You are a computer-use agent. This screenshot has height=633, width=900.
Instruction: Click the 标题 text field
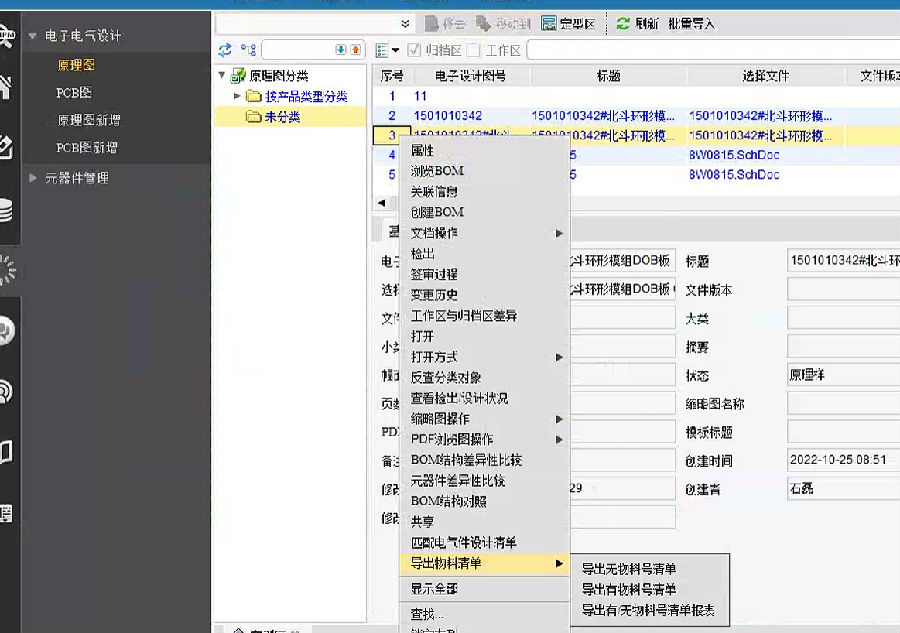(x=842, y=261)
